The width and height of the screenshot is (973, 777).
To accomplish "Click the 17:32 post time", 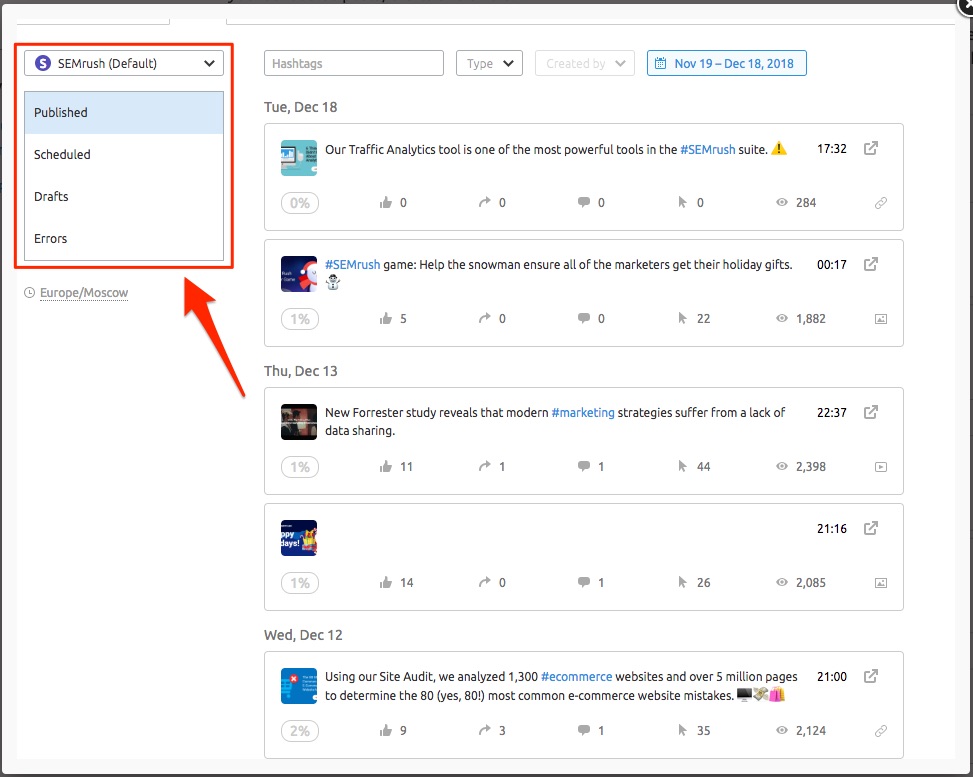I will [x=832, y=149].
